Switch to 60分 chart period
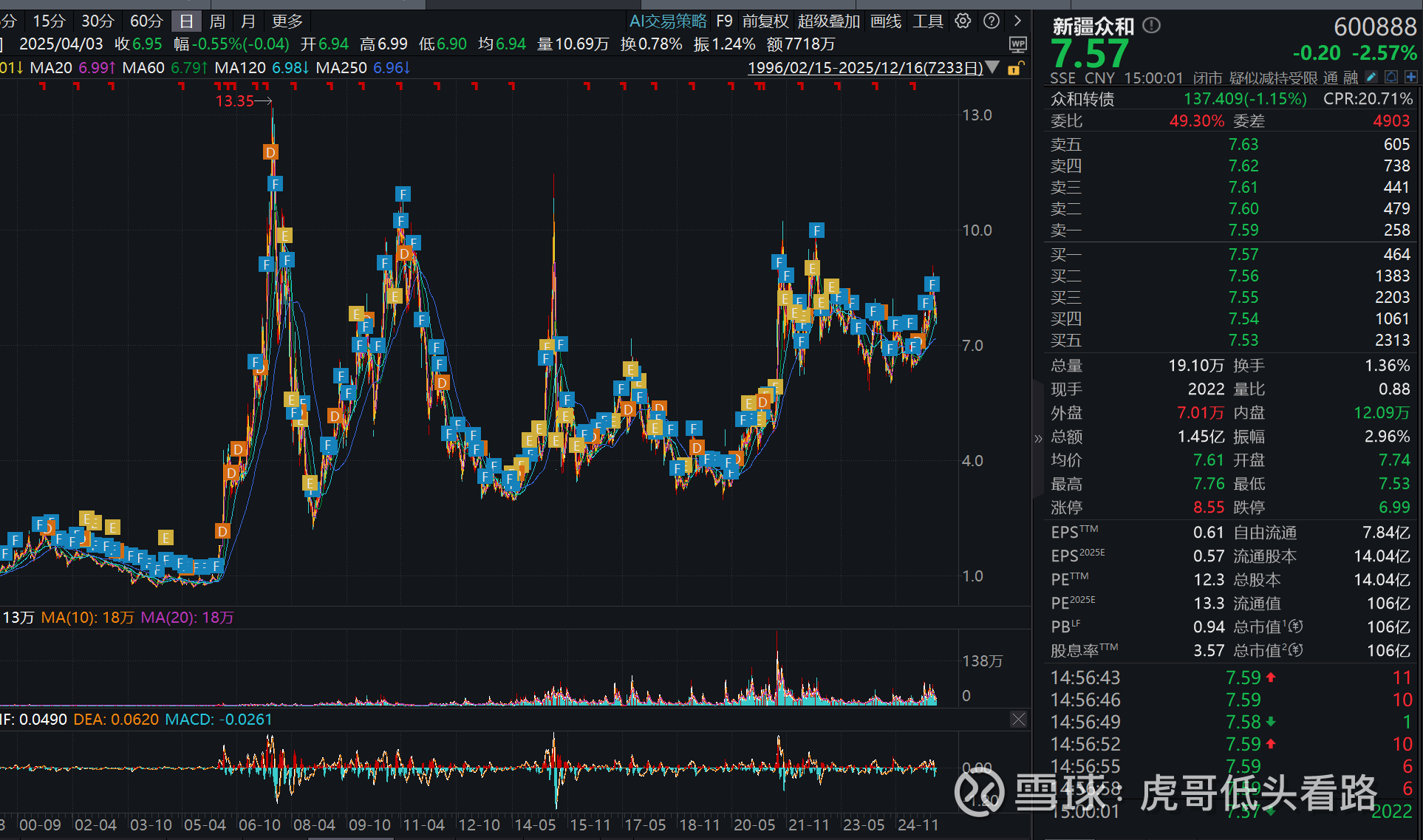 (146, 21)
